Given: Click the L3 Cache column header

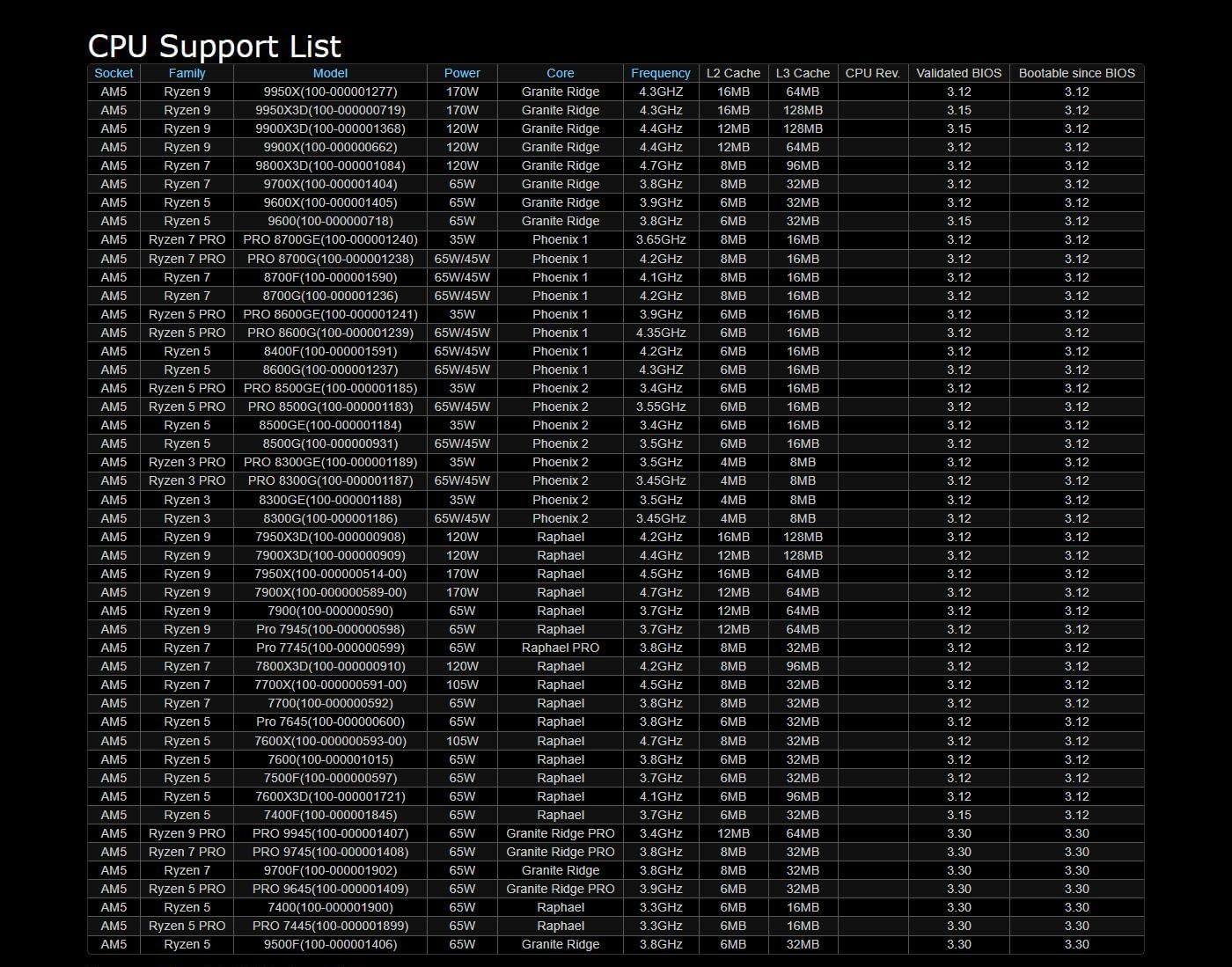Looking at the screenshot, I should point(803,73).
